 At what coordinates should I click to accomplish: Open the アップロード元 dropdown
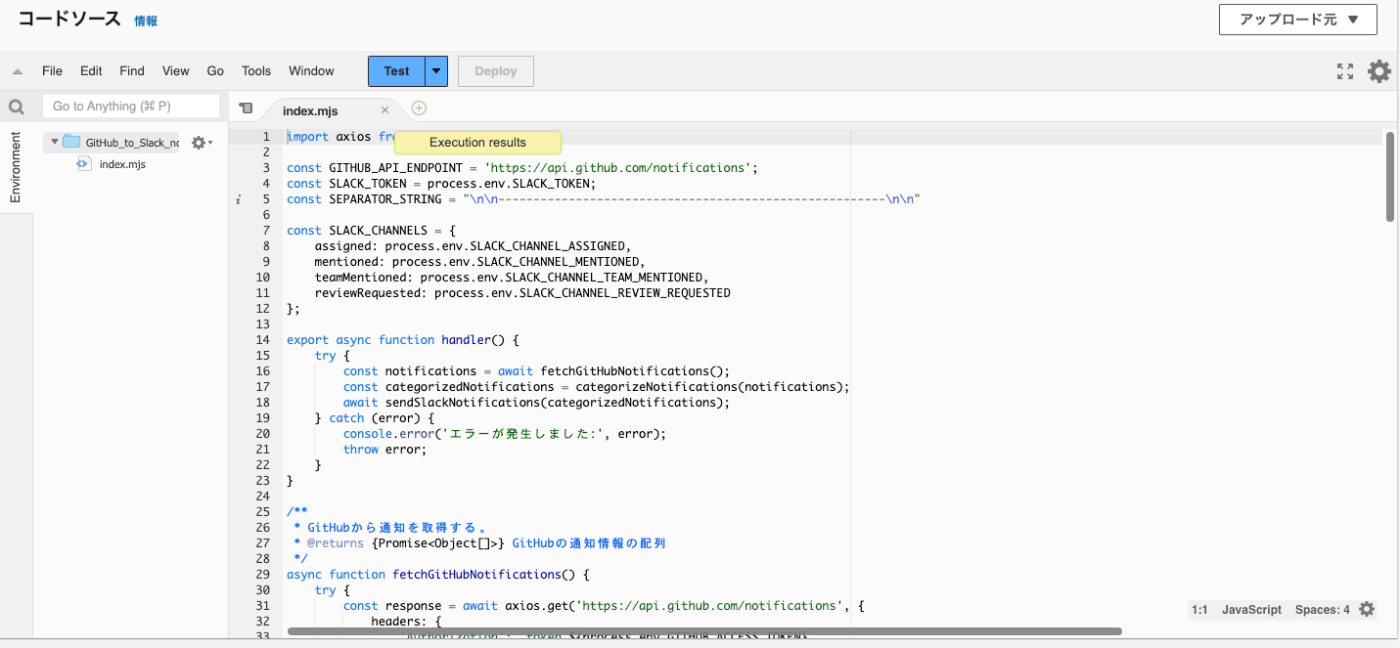[x=1297, y=19]
